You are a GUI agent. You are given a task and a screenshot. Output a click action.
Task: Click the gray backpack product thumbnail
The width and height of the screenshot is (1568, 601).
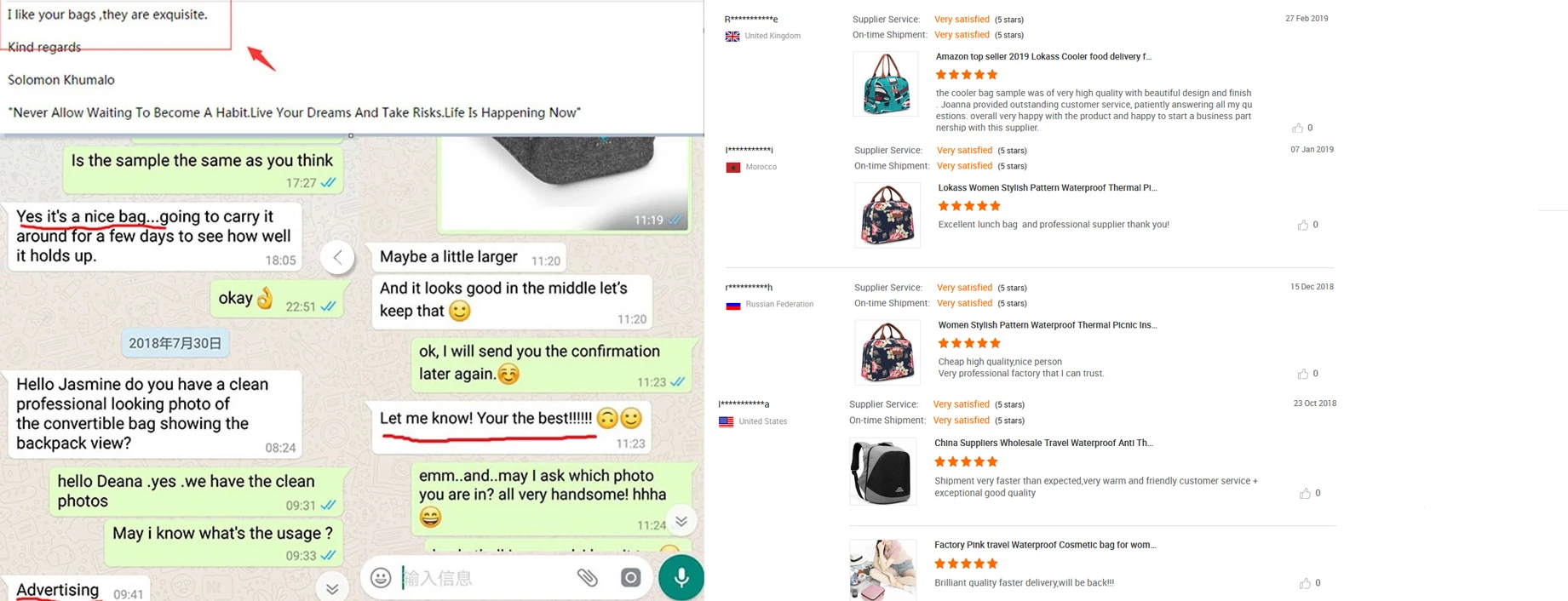point(883,472)
